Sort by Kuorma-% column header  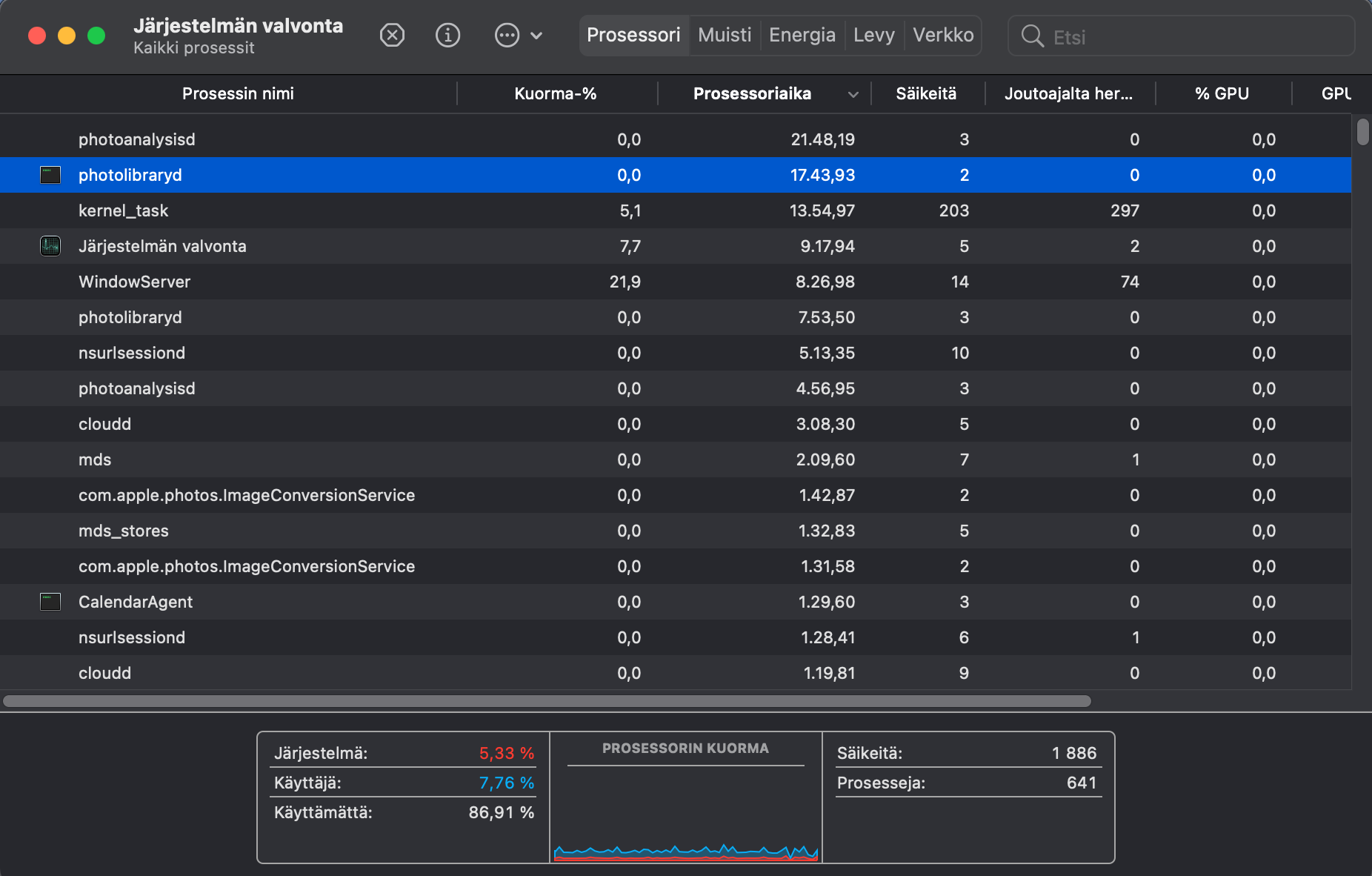(555, 93)
